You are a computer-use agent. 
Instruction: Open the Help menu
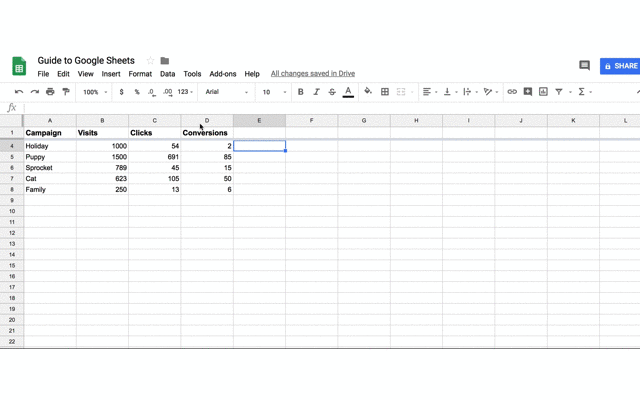click(252, 74)
